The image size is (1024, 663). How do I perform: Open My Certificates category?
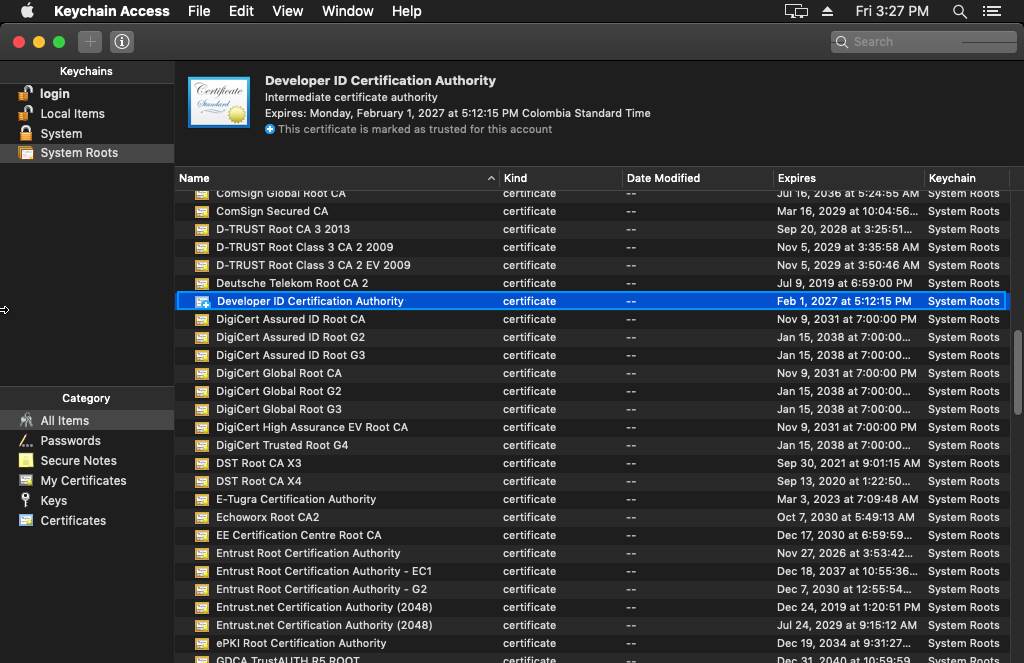tap(83, 481)
